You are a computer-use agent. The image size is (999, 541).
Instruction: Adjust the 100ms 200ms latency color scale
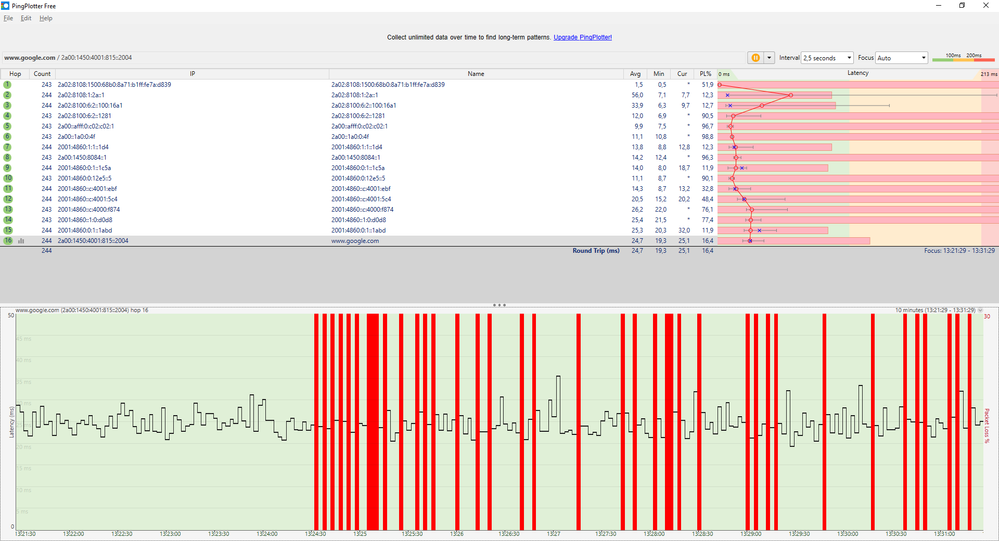click(963, 57)
